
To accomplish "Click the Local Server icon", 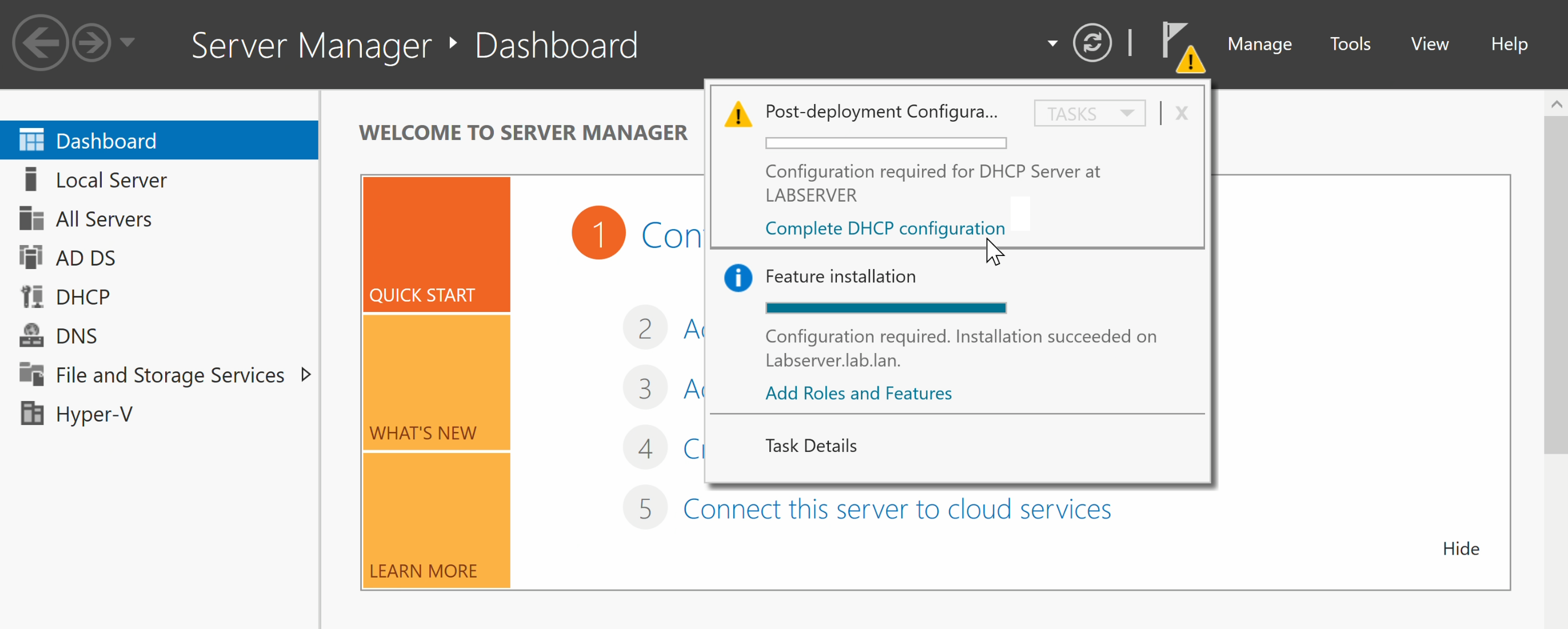I will [30, 179].
